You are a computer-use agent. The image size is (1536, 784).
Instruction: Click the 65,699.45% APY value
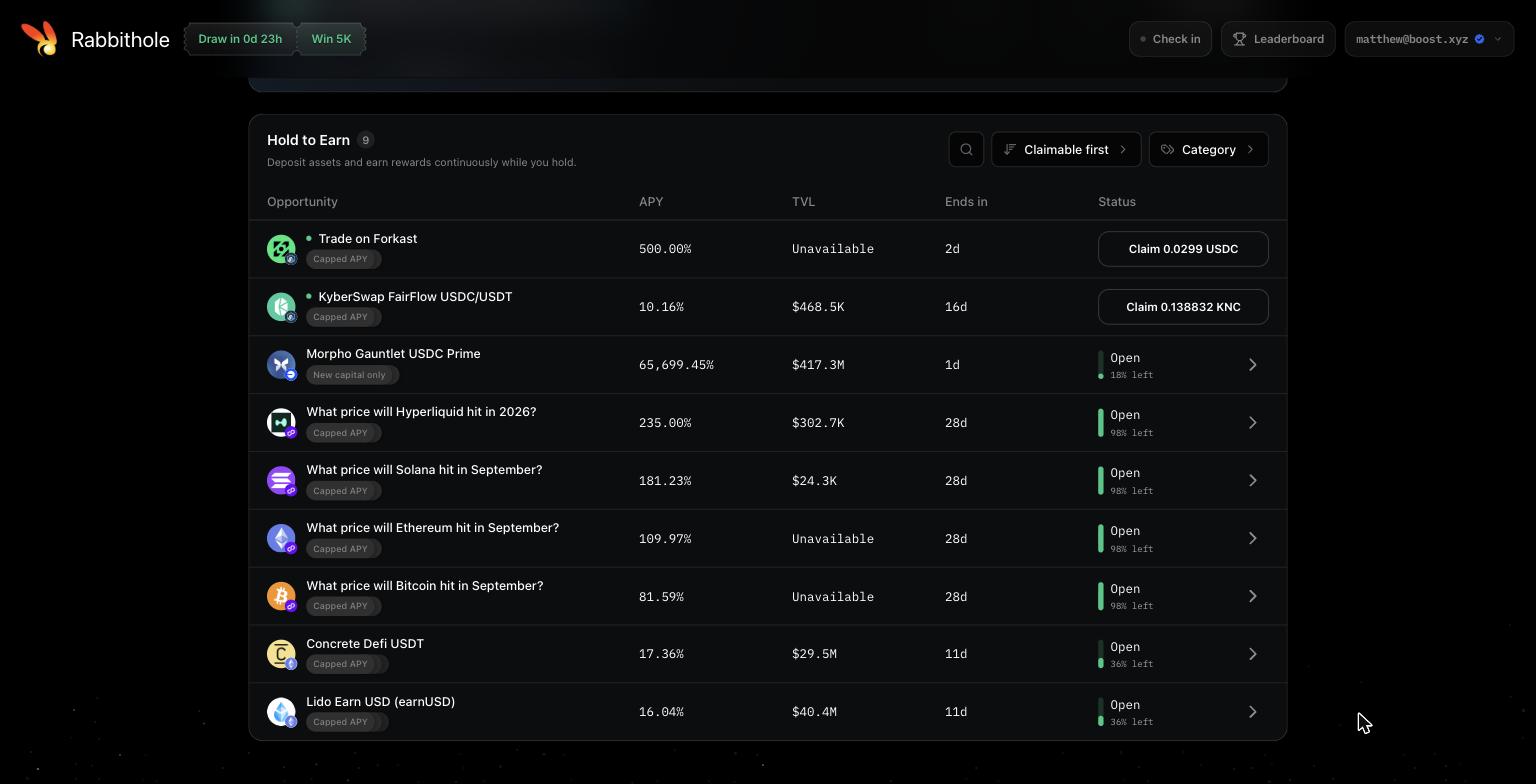click(676, 365)
